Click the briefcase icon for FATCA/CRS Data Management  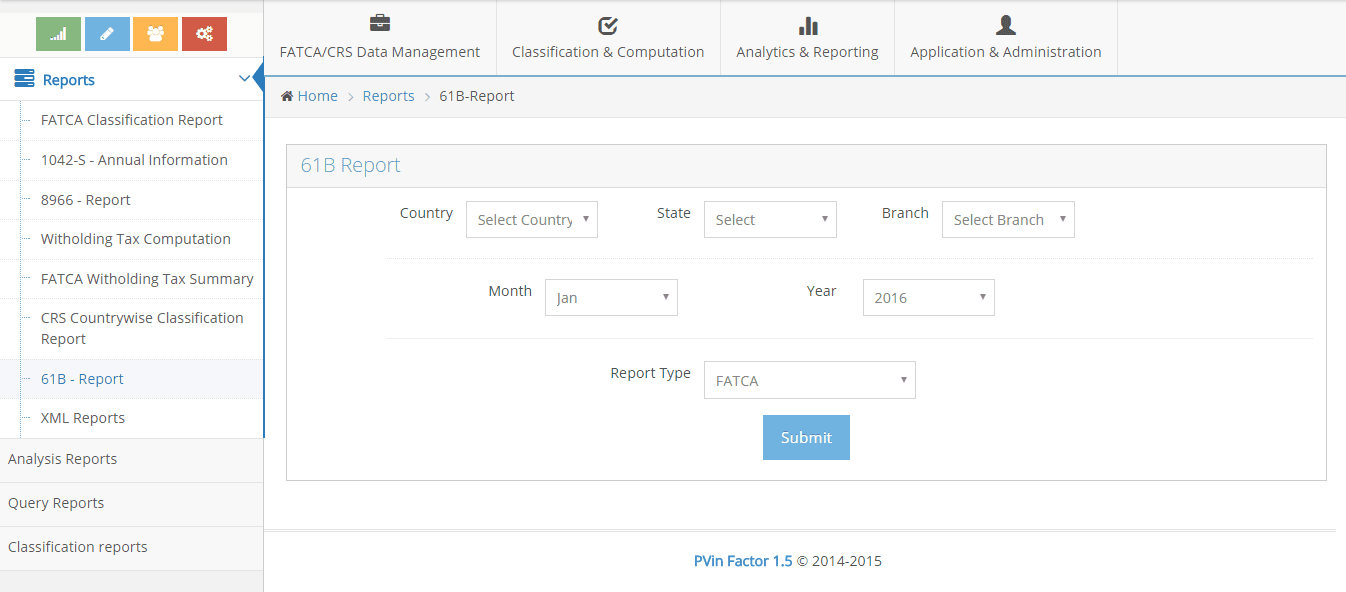pos(380,24)
